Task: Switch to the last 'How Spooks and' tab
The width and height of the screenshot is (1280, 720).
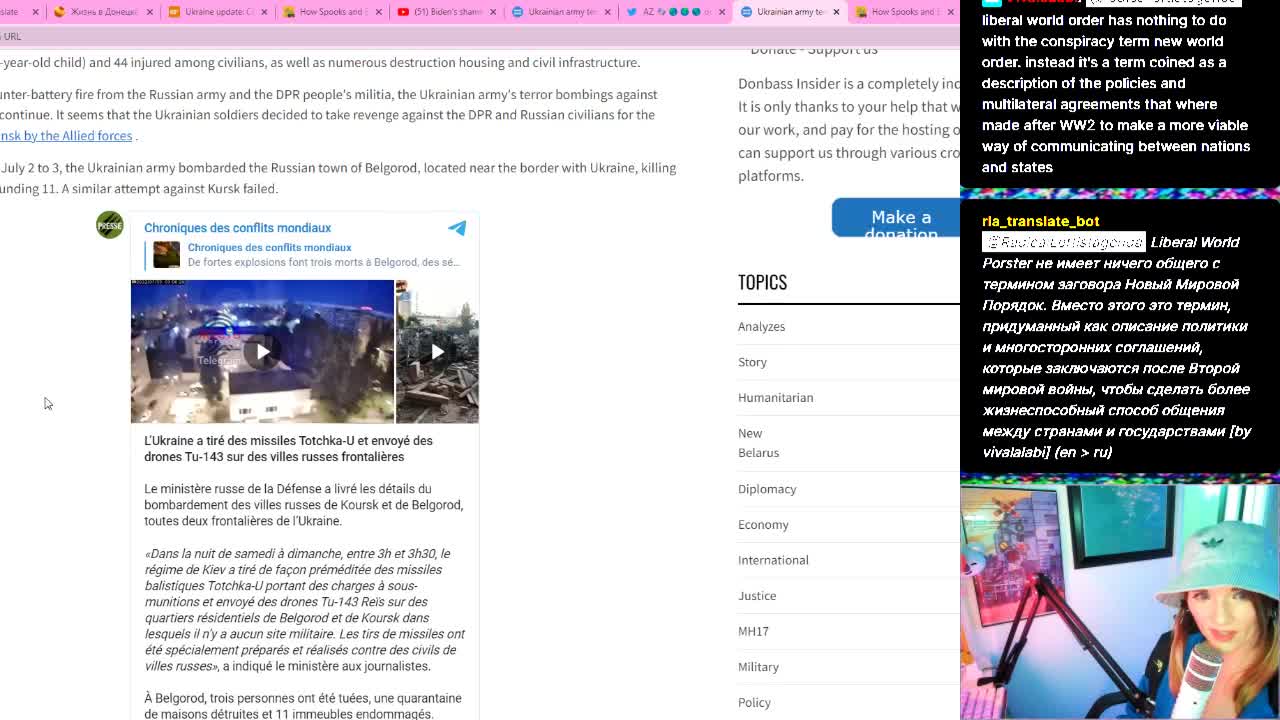Action: coord(905,12)
